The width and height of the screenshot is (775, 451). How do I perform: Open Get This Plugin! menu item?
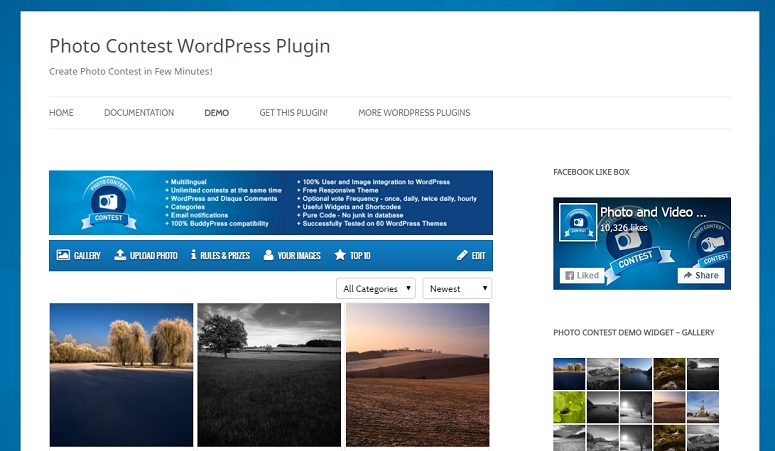tap(294, 113)
